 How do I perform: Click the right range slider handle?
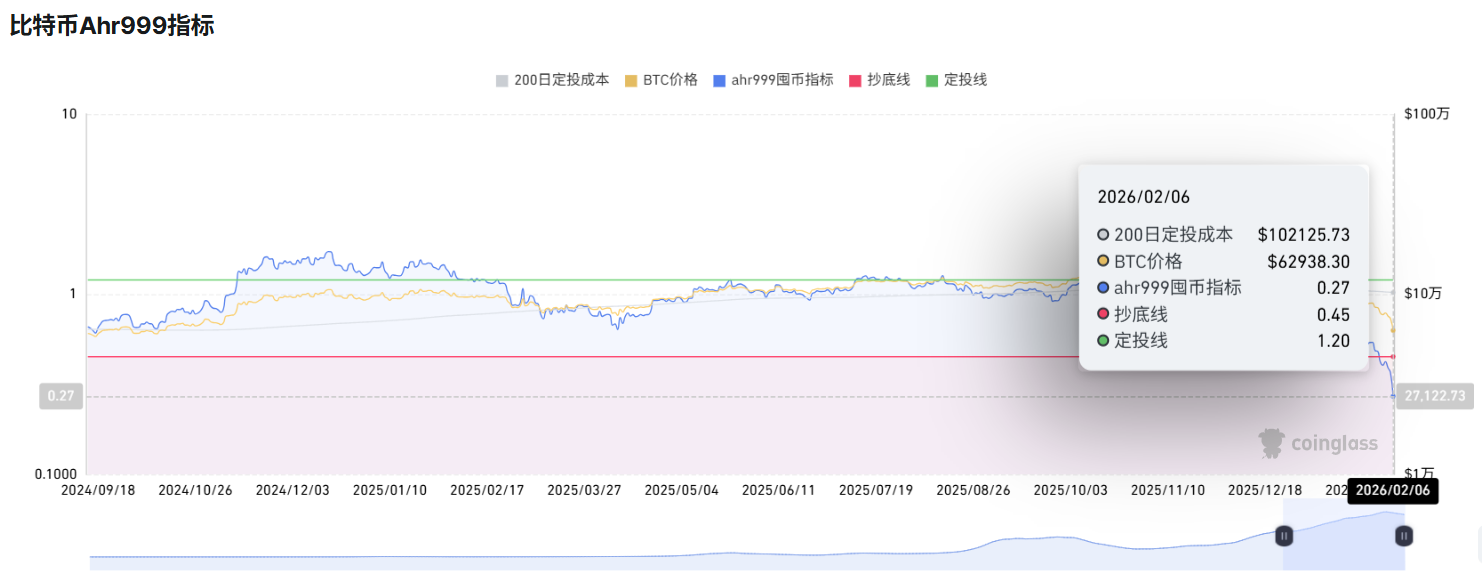pyautogui.click(x=1404, y=536)
